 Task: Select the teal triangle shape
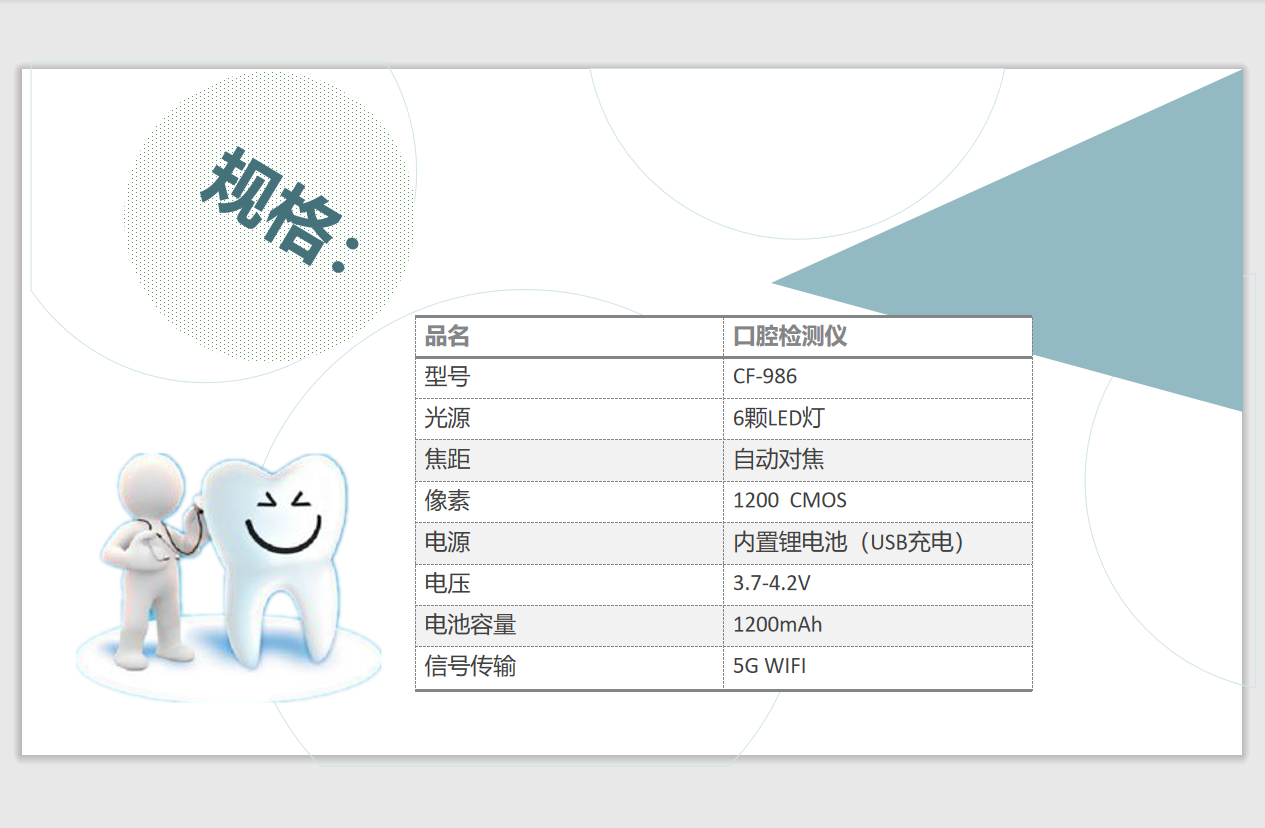pyautogui.click(x=1008, y=240)
